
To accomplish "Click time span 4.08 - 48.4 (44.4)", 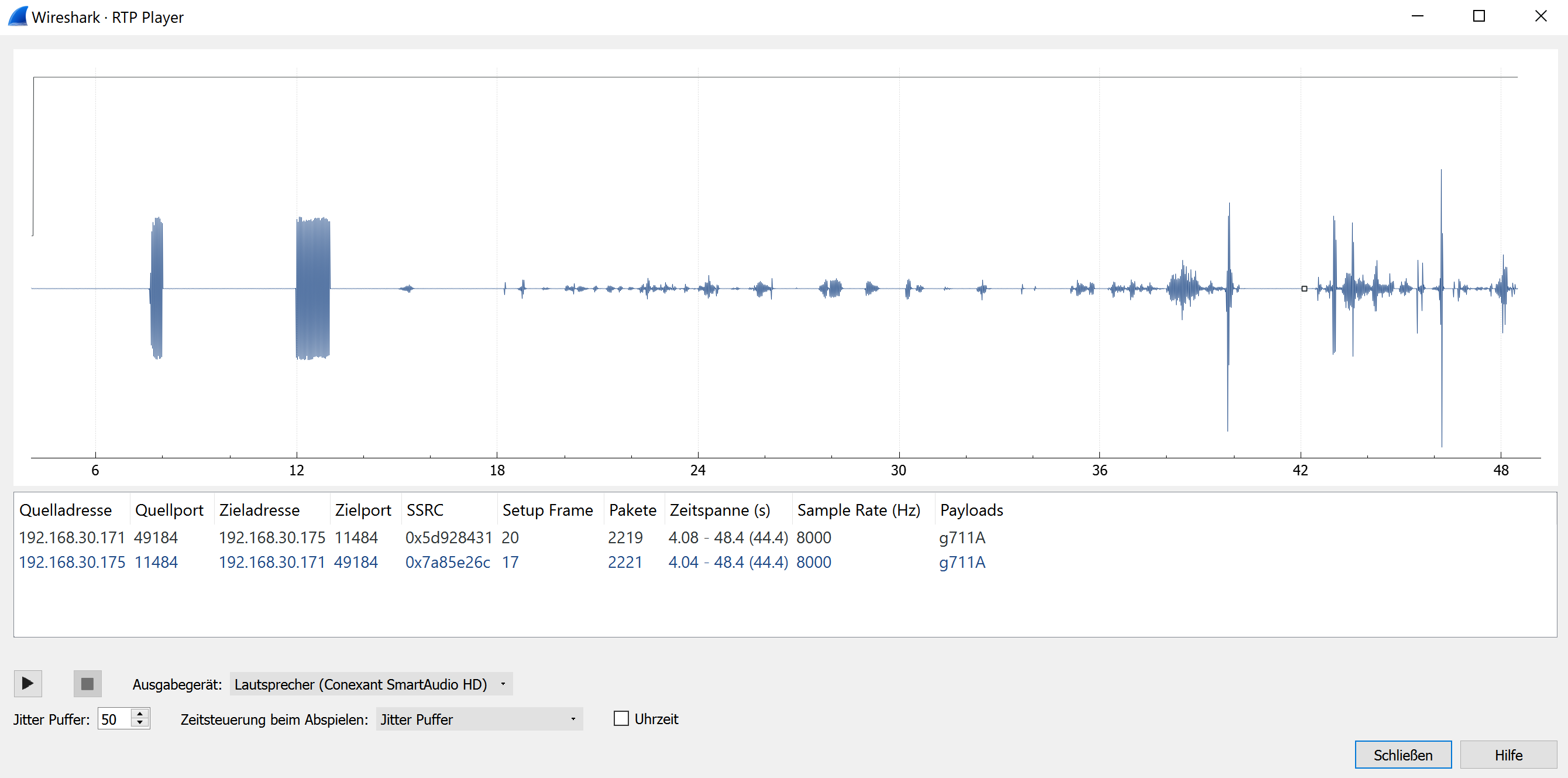I will pos(728,537).
